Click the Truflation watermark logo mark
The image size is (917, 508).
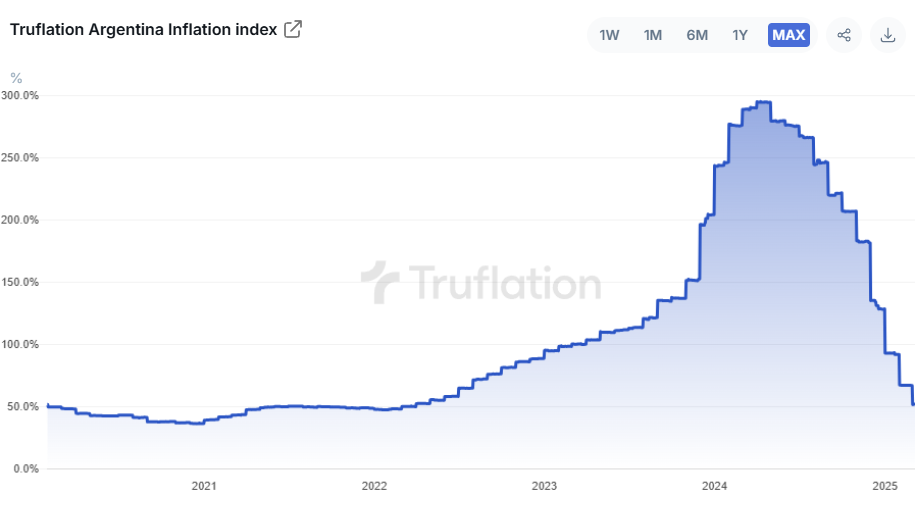coord(380,283)
